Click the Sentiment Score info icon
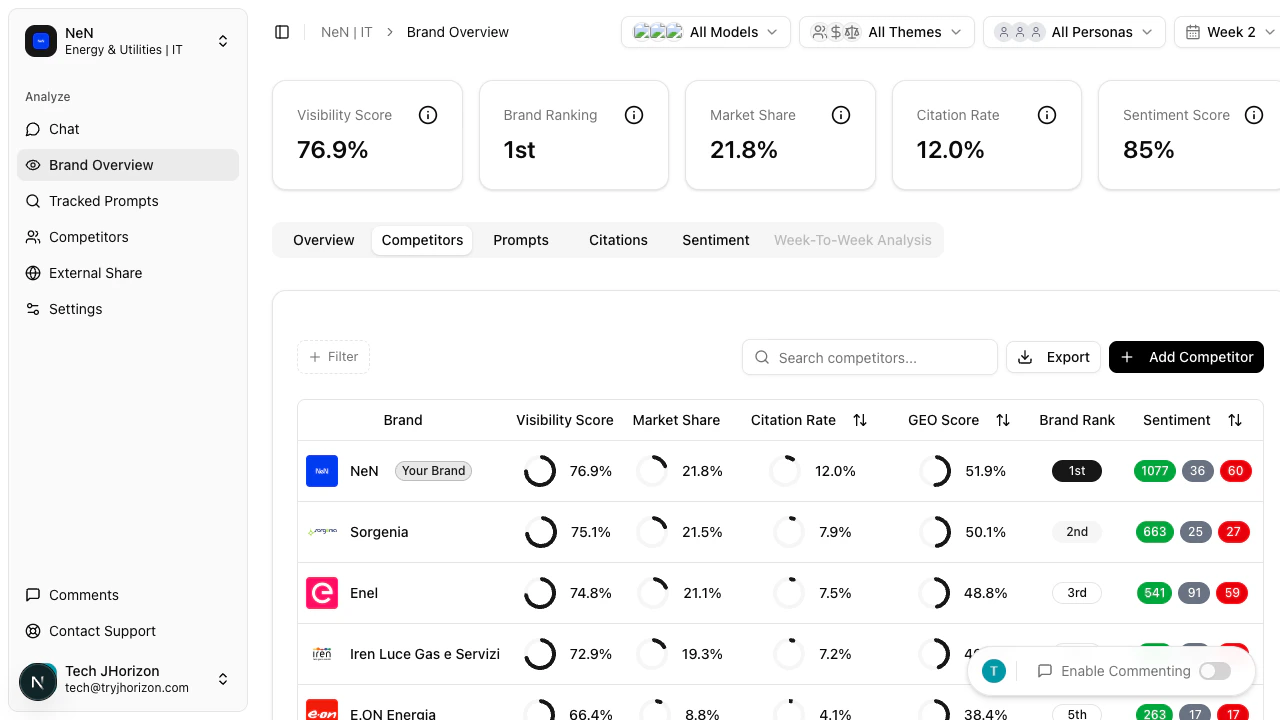The image size is (1280, 720). coord(1254,115)
